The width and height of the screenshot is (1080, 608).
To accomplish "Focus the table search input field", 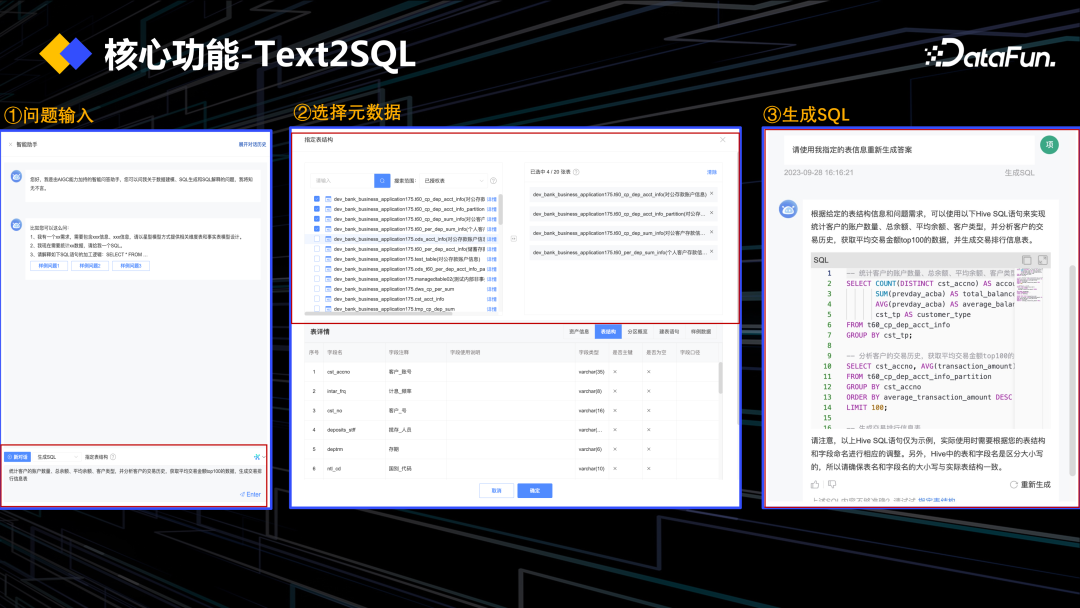I will 342,180.
